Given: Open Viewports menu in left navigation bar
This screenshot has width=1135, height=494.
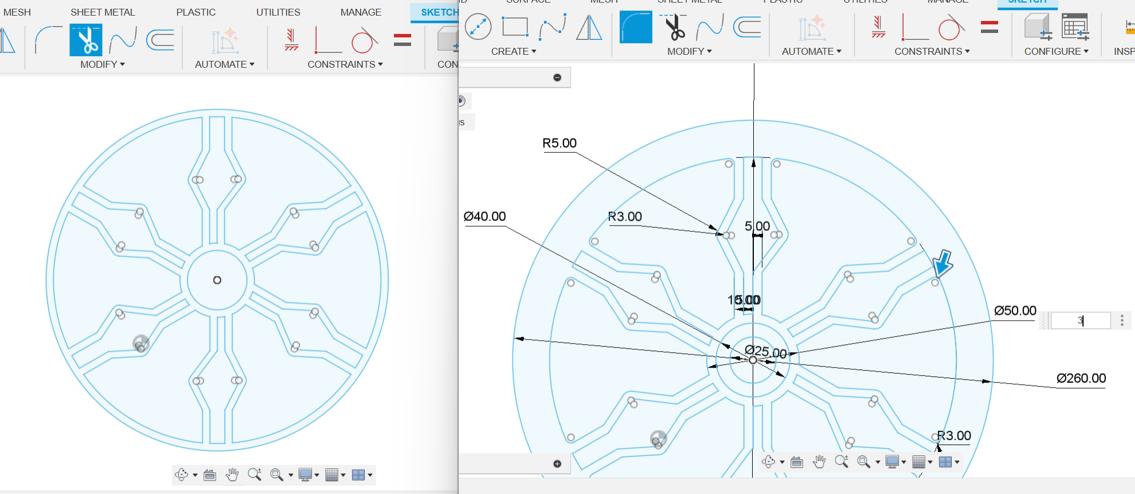Looking at the screenshot, I should click(x=362, y=475).
